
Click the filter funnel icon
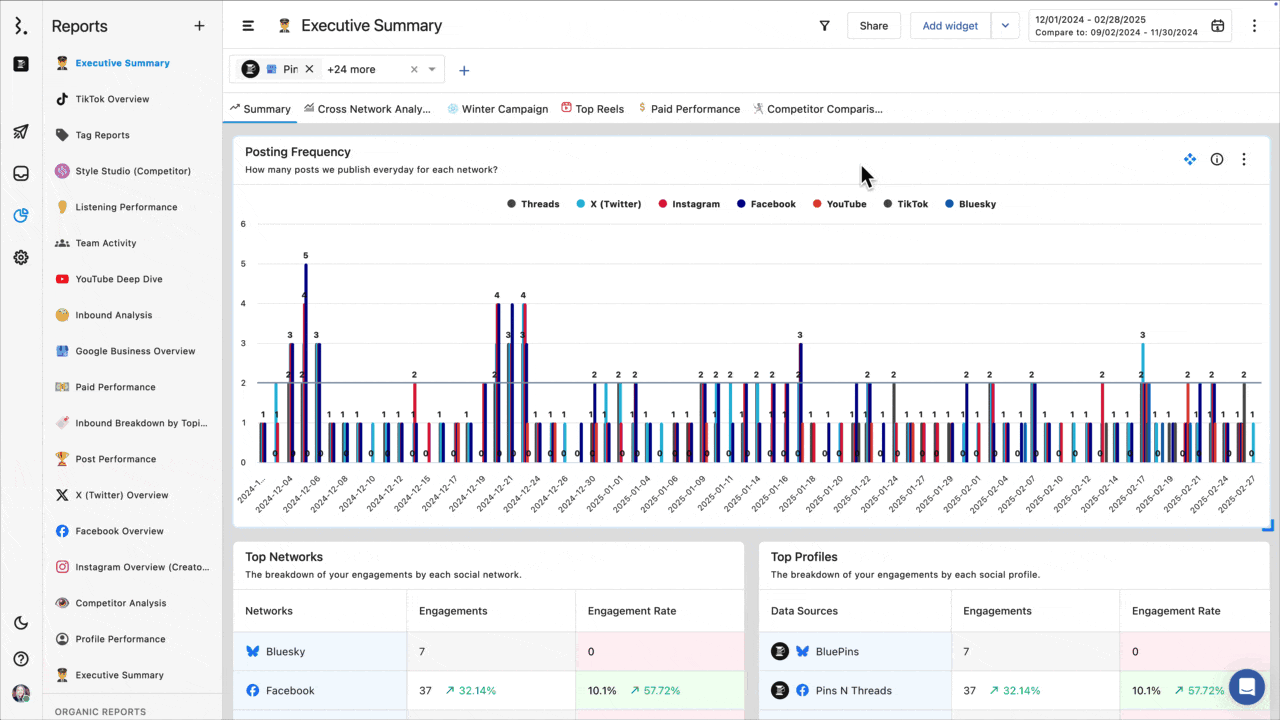point(824,26)
